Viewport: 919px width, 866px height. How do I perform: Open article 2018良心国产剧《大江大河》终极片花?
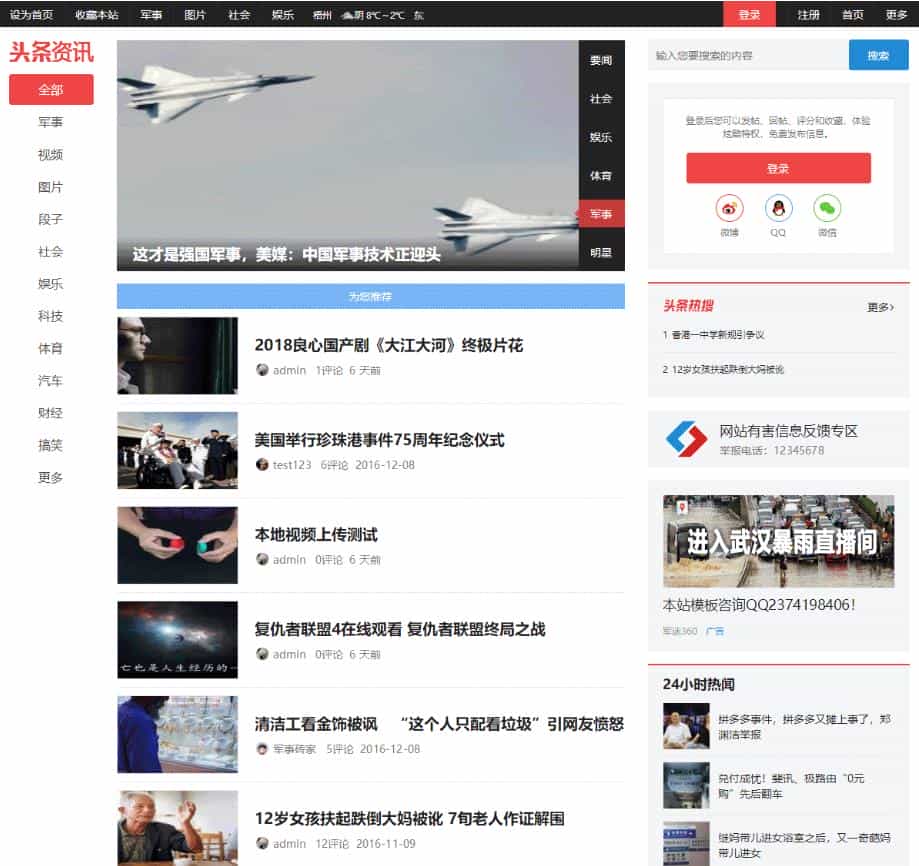[389, 345]
